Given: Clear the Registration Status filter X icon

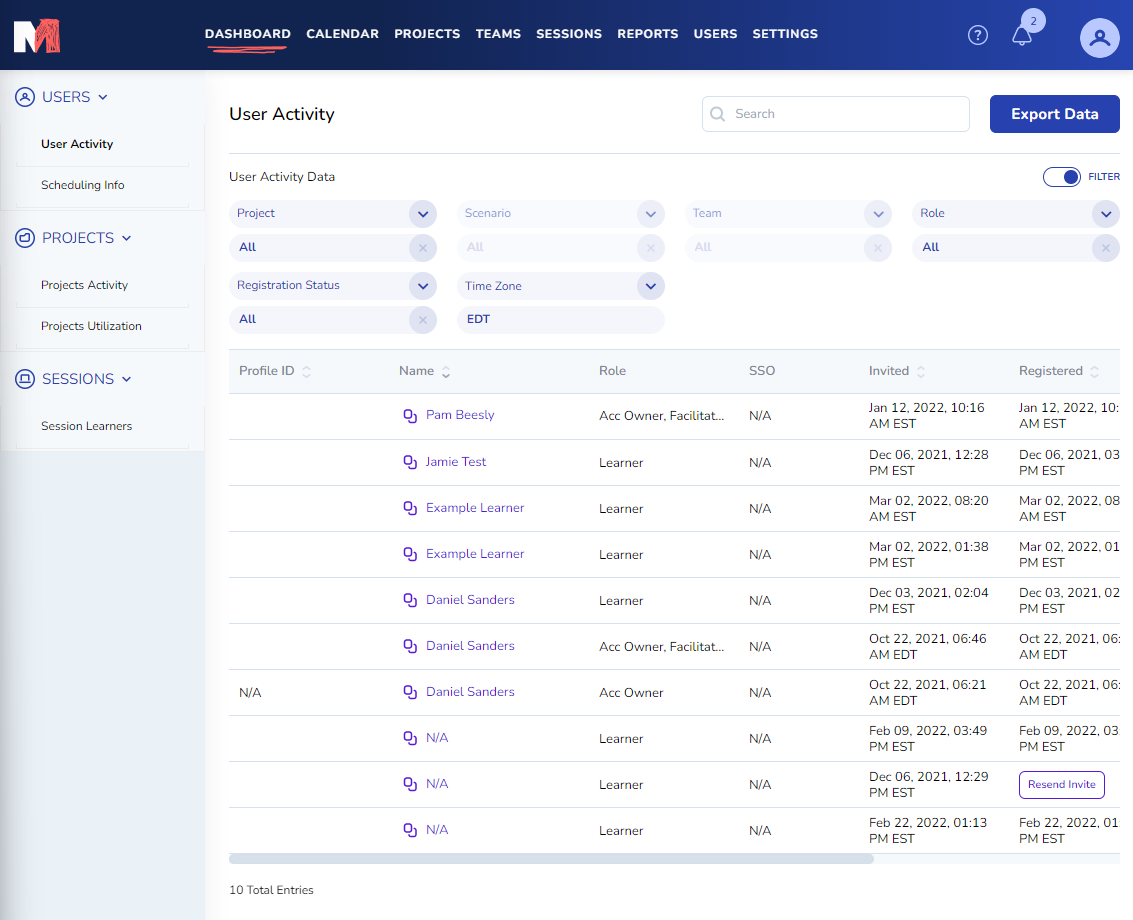Looking at the screenshot, I should click(x=422, y=319).
